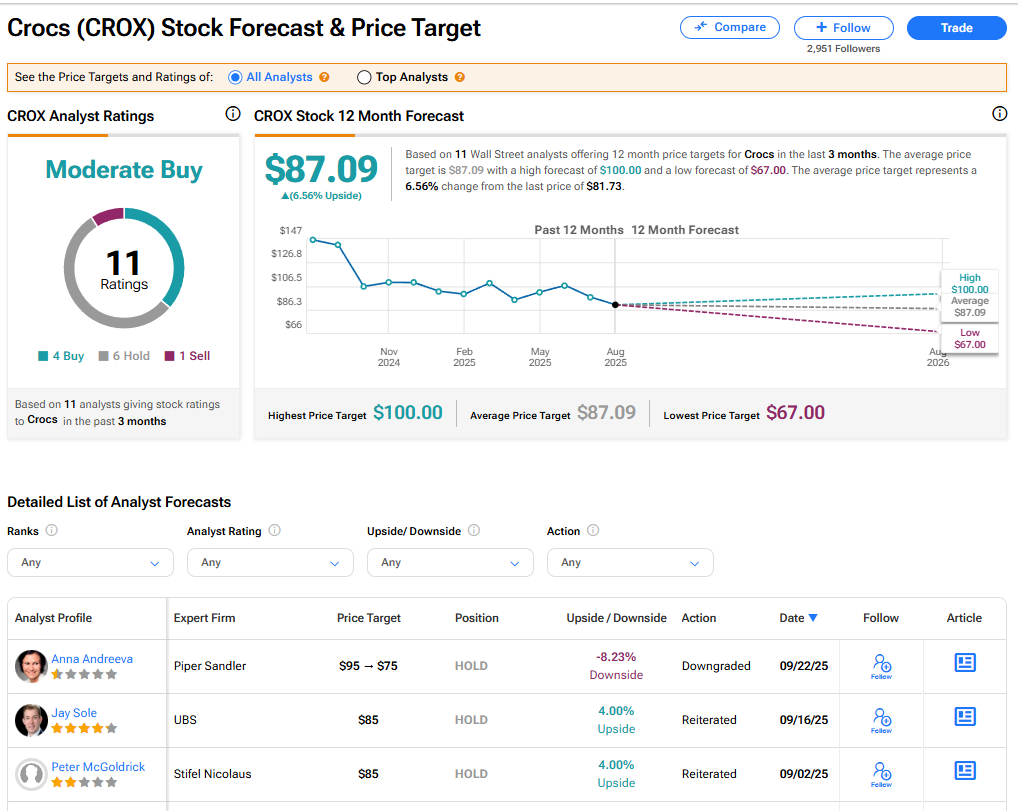Click the Price Target column header

[x=369, y=618]
